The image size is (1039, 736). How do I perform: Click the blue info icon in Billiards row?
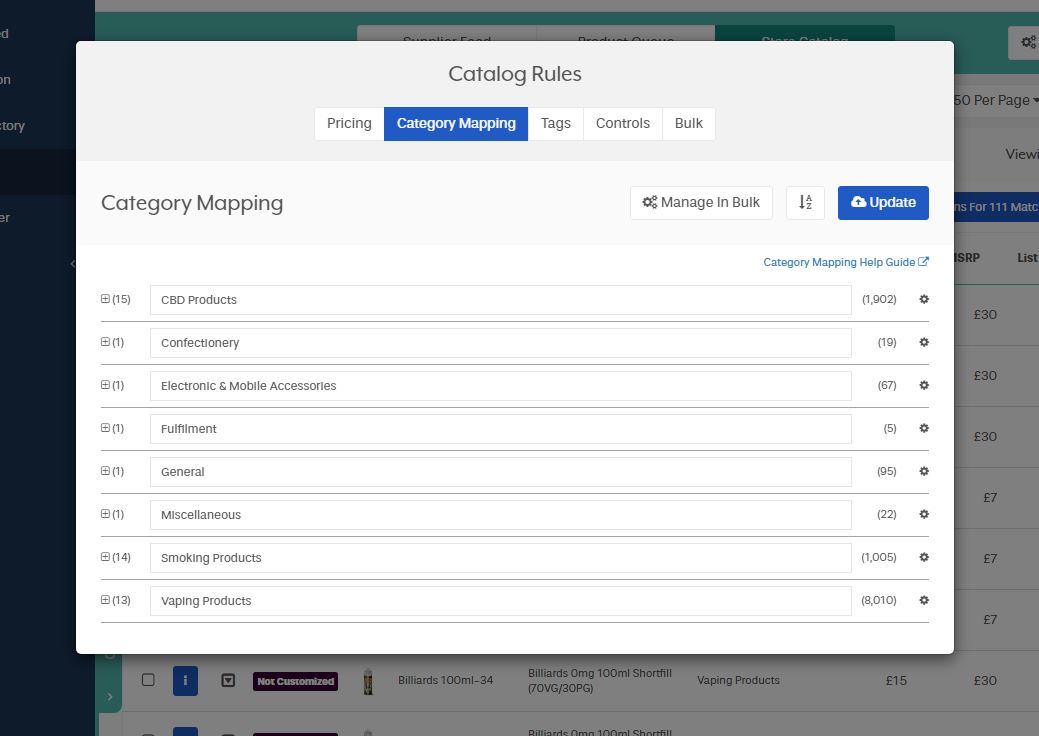(186, 680)
